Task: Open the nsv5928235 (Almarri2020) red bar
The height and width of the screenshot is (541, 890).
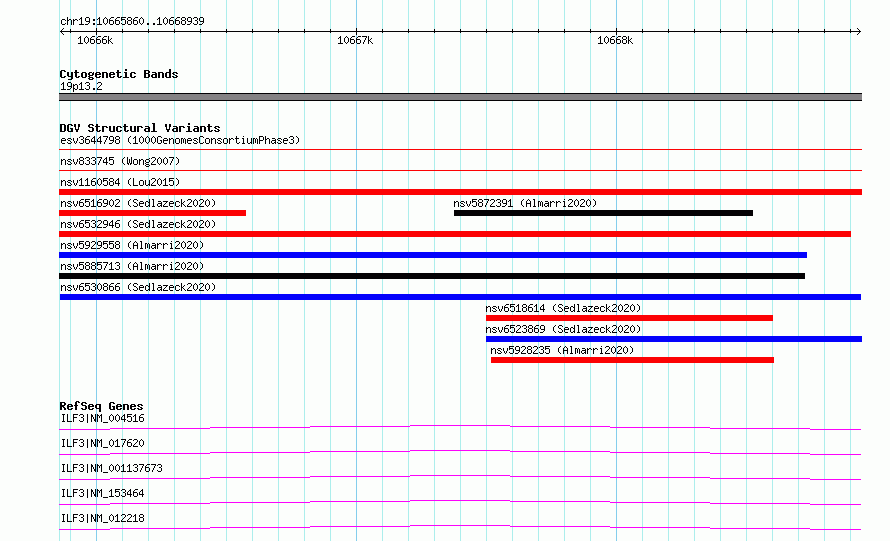Action: coord(632,360)
